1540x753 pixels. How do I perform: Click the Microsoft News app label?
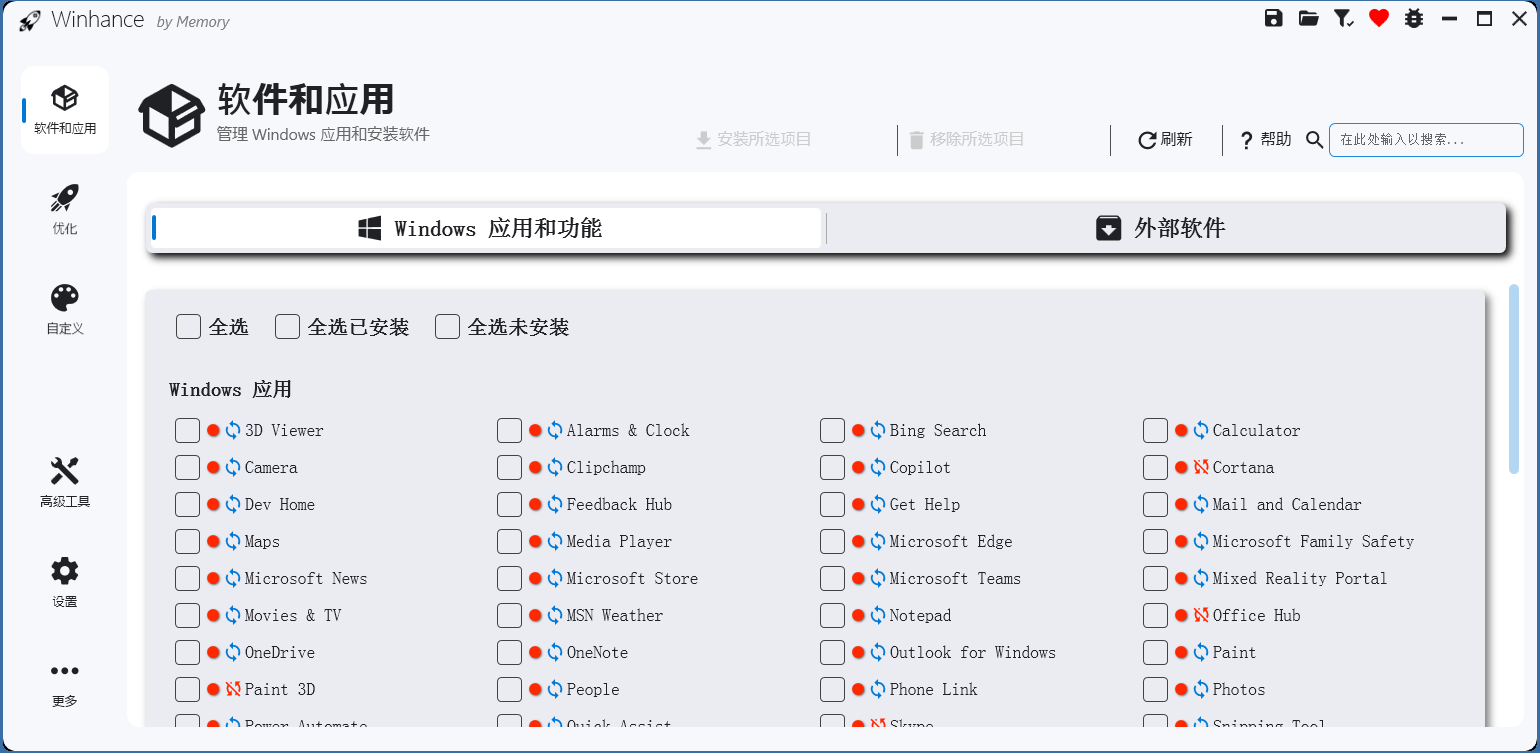click(x=306, y=579)
